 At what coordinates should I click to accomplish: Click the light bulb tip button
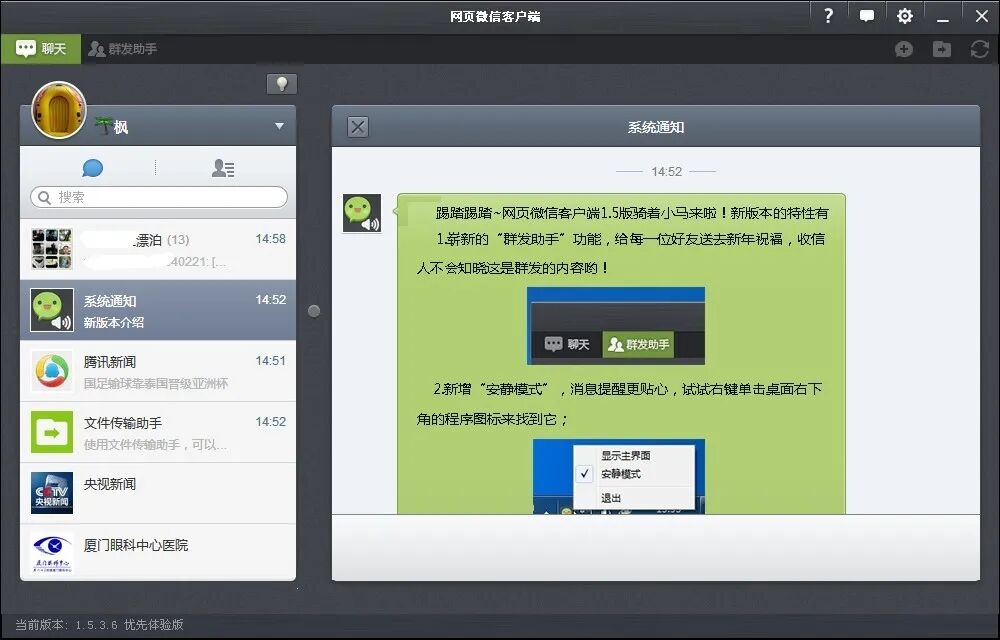pyautogui.click(x=282, y=84)
